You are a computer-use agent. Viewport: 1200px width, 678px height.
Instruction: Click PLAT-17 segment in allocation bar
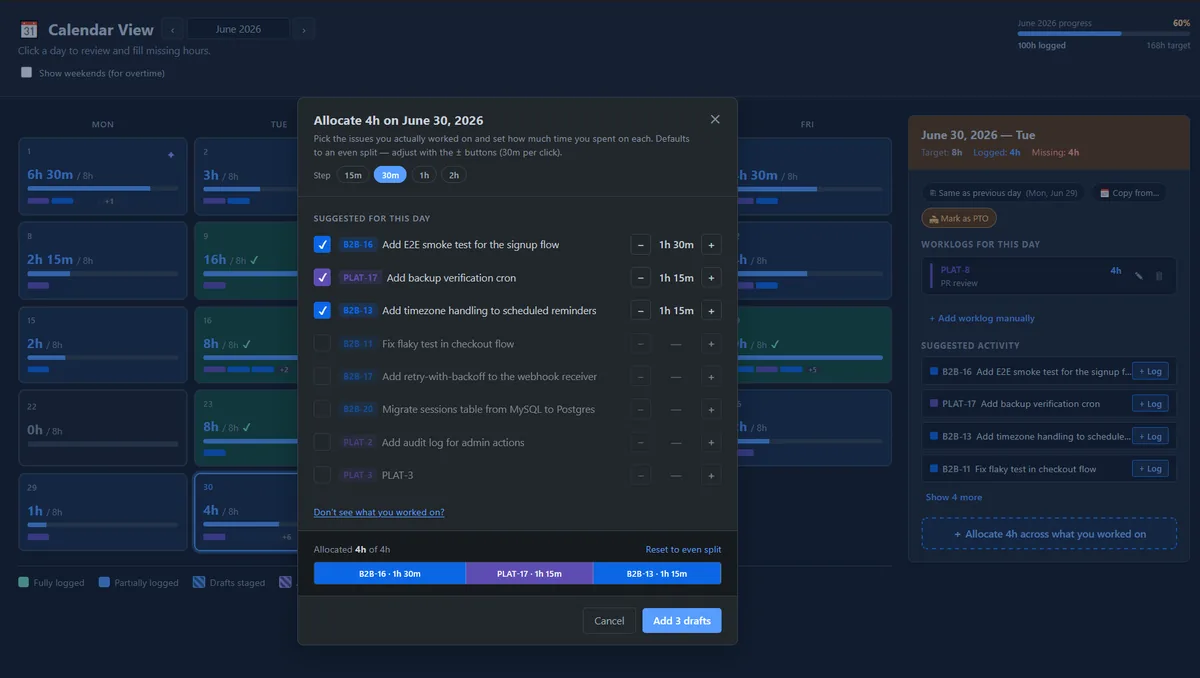[x=530, y=574]
